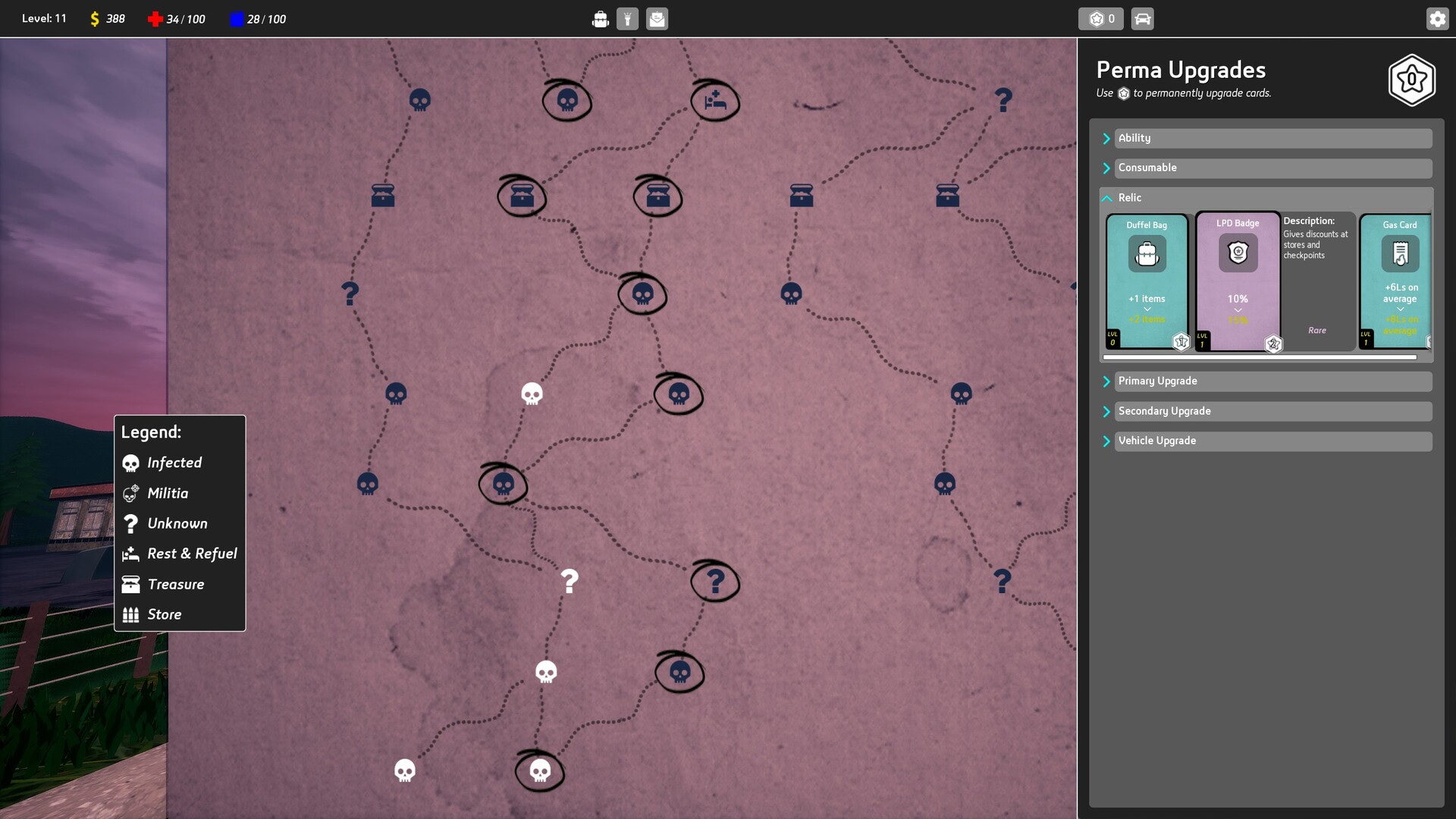Viewport: 1456px width, 819px height.
Task: Expand the Vehicle Upgrade section
Action: (1272, 440)
